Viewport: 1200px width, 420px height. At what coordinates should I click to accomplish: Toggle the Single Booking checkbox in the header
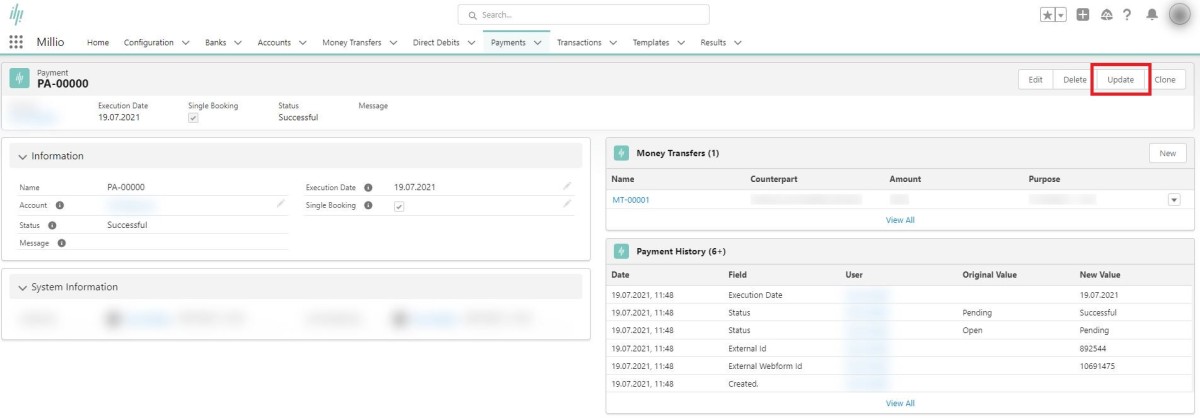pos(193,117)
